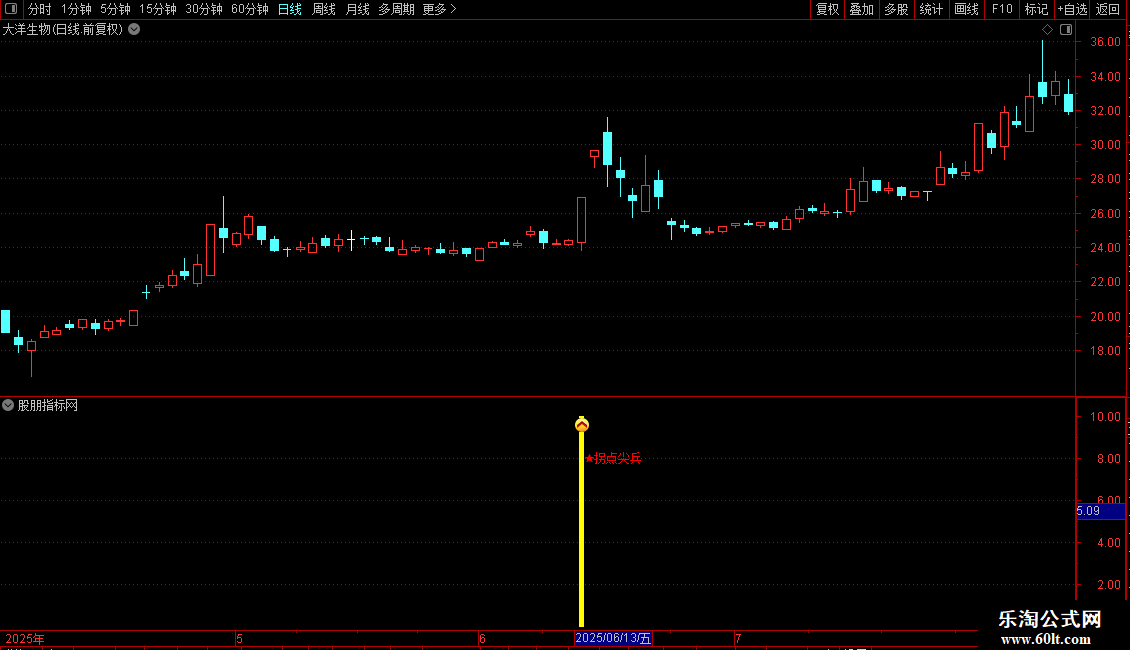Select the 60分钟 period

click(x=250, y=9)
